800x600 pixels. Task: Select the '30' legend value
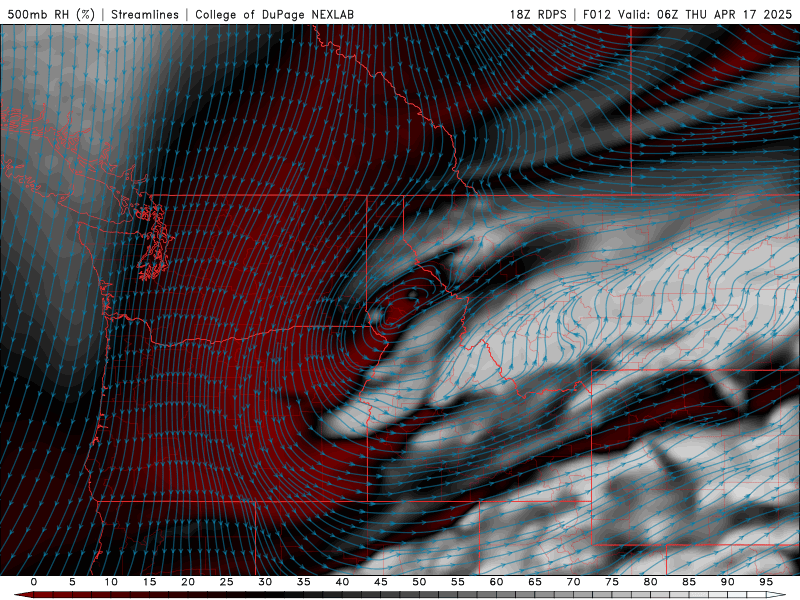(265, 582)
